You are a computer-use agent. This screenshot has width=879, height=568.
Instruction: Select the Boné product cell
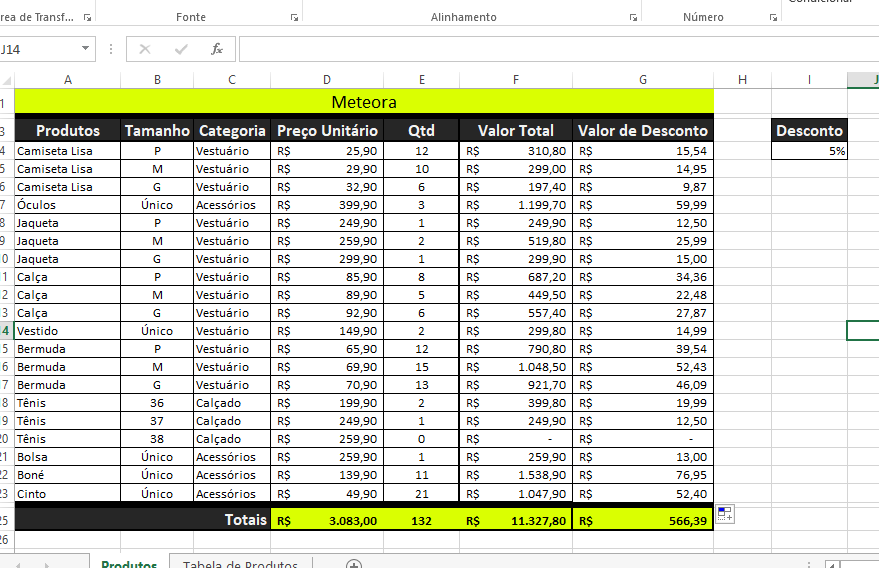68,475
